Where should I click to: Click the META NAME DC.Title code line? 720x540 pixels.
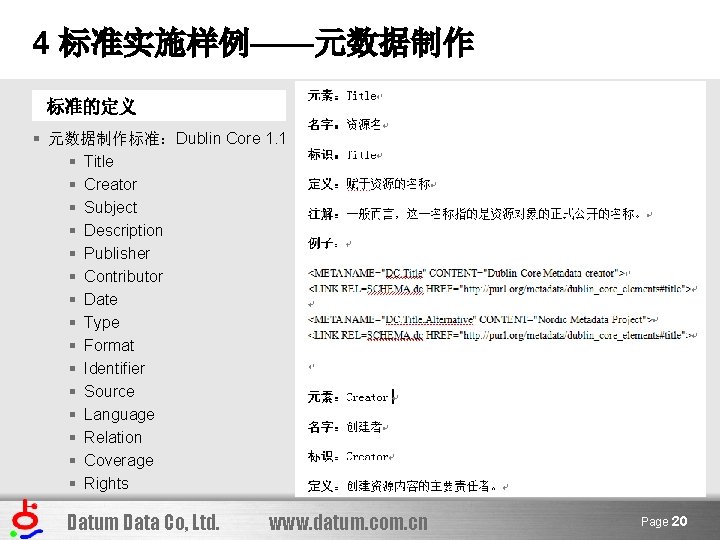tap(469, 273)
